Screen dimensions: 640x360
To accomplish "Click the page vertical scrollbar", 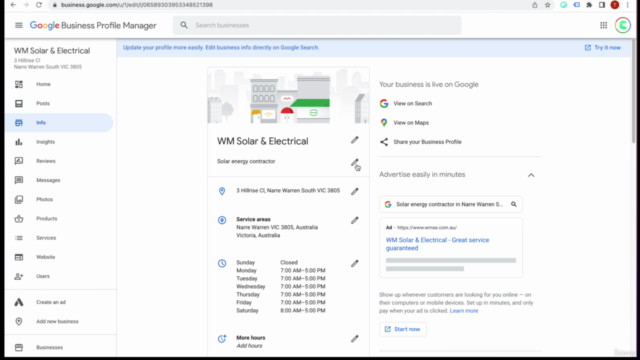I will (633, 92).
